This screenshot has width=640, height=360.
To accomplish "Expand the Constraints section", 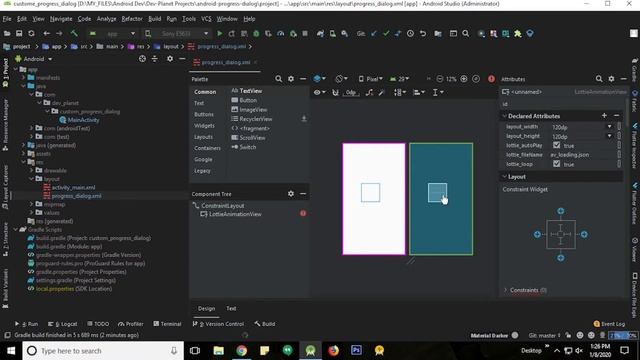I will (506, 290).
